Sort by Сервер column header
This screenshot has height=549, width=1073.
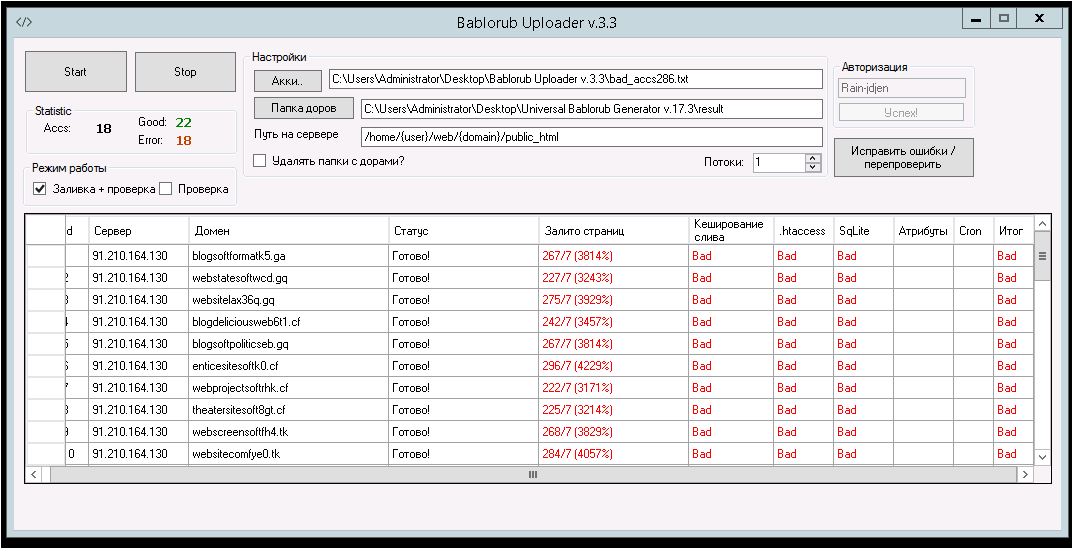point(139,231)
